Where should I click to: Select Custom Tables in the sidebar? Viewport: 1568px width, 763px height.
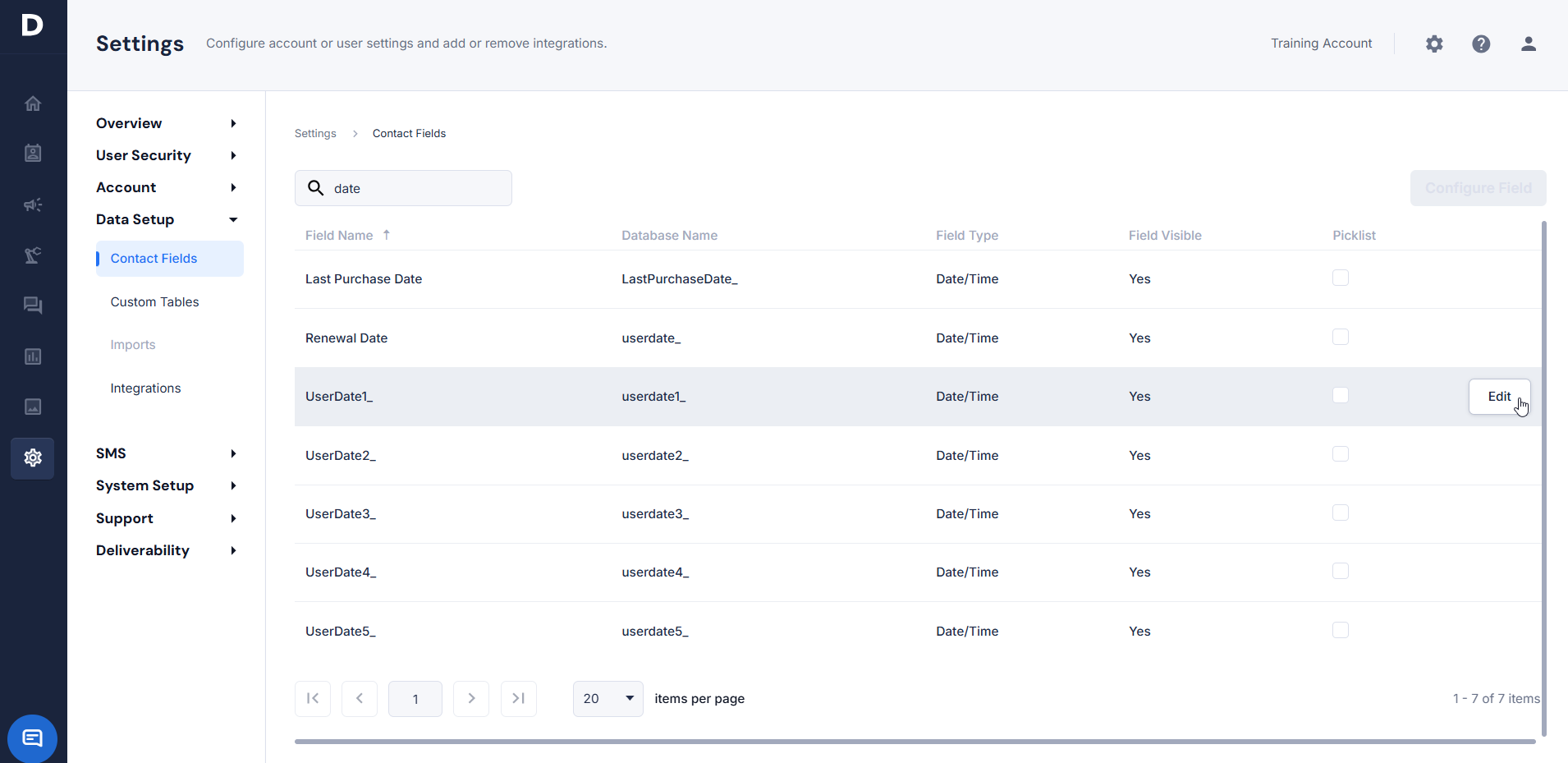(x=154, y=302)
